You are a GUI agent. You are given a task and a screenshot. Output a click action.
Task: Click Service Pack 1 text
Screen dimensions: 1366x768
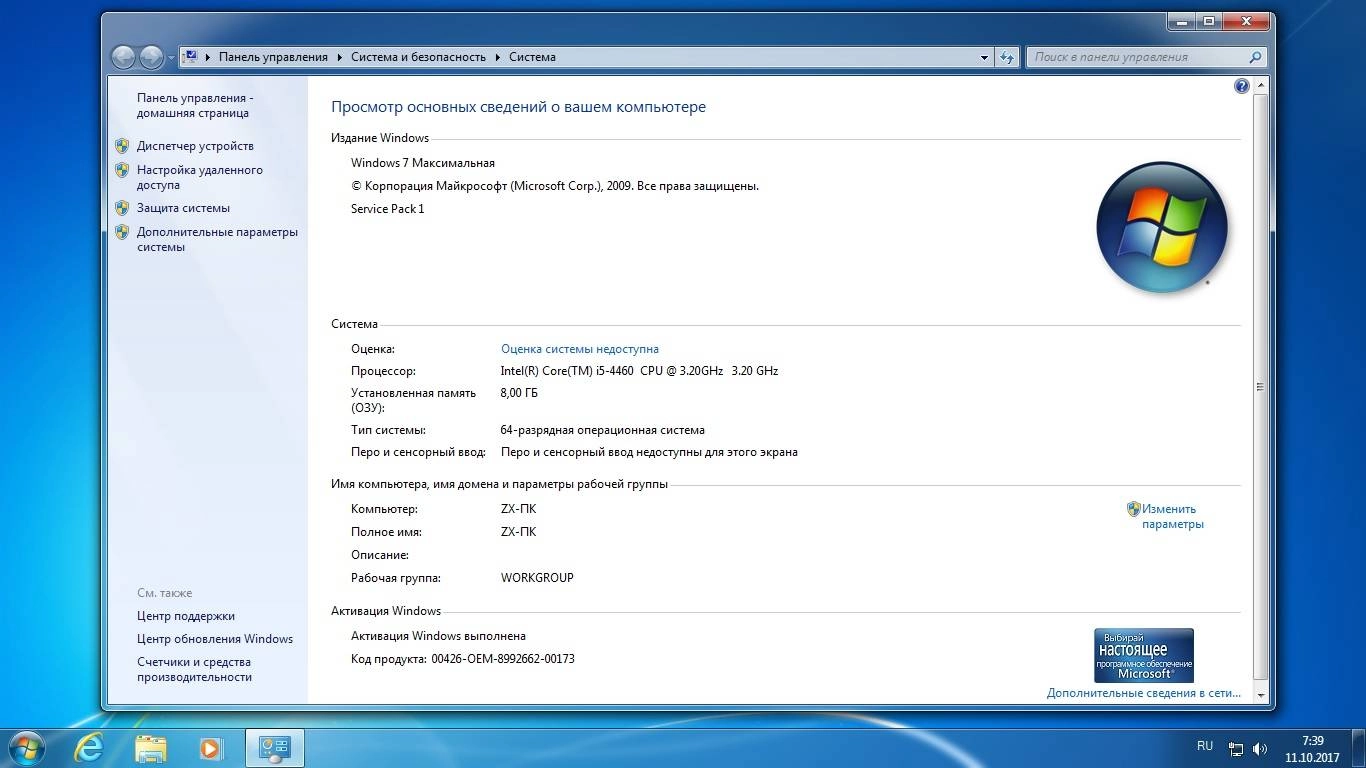coord(388,209)
